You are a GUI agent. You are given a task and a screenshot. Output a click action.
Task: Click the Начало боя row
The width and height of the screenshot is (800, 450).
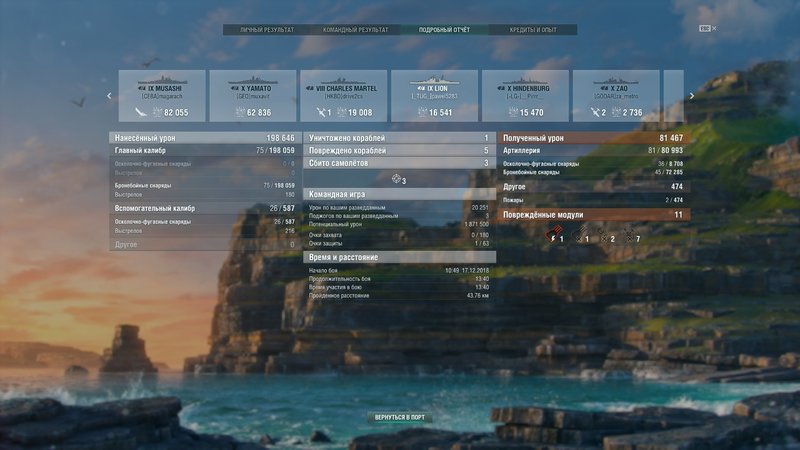(x=399, y=270)
